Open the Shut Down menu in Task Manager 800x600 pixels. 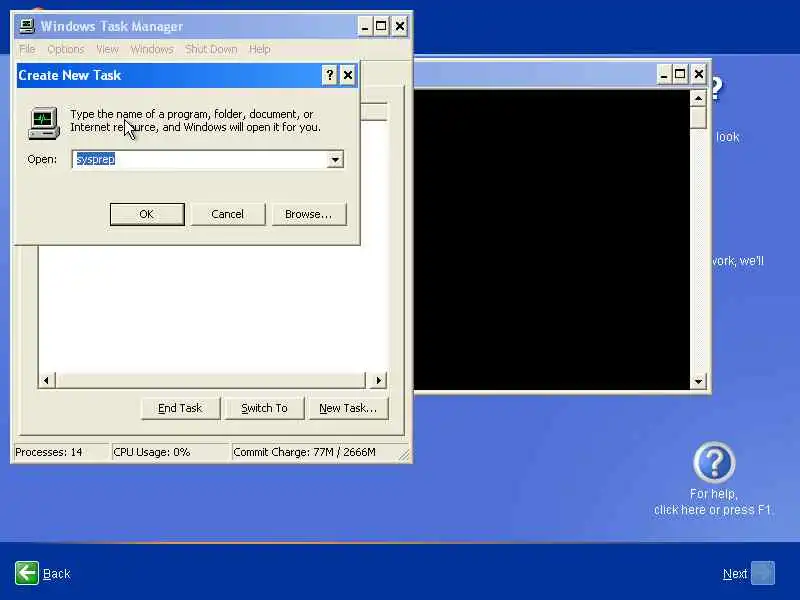click(x=211, y=49)
